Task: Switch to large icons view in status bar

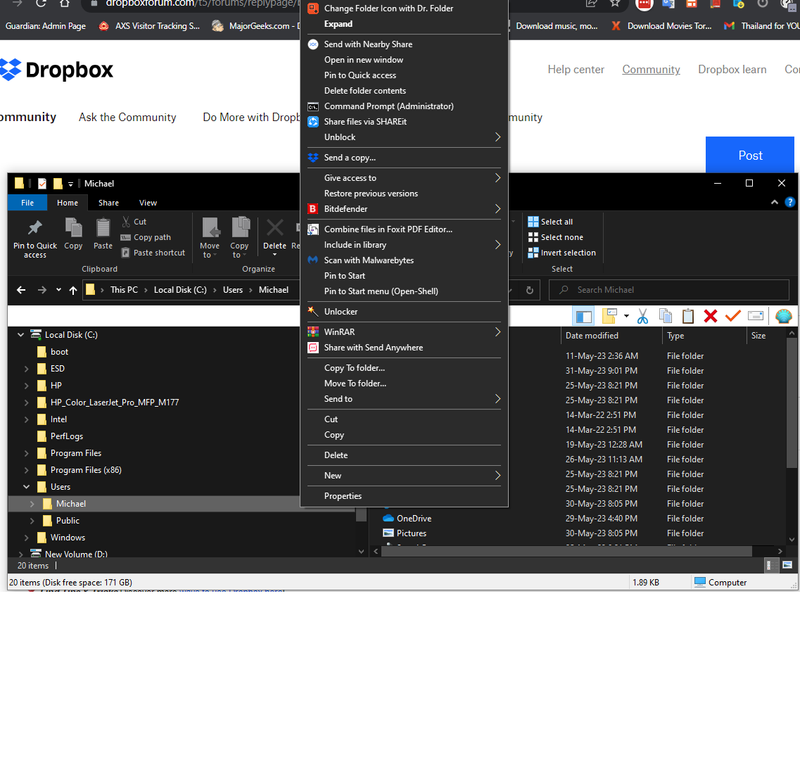Action: (787, 565)
